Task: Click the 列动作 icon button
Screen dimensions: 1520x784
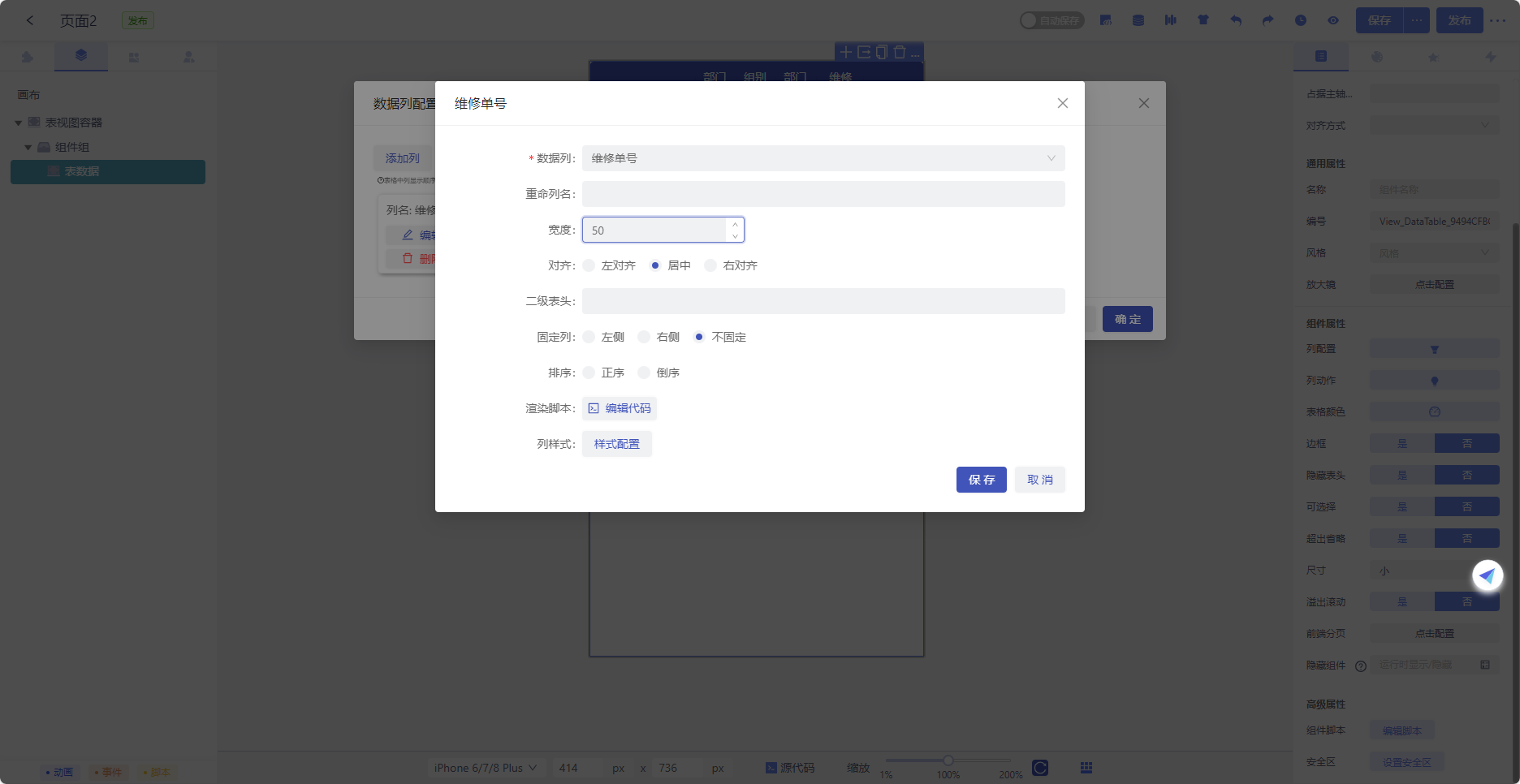Action: (x=1435, y=381)
